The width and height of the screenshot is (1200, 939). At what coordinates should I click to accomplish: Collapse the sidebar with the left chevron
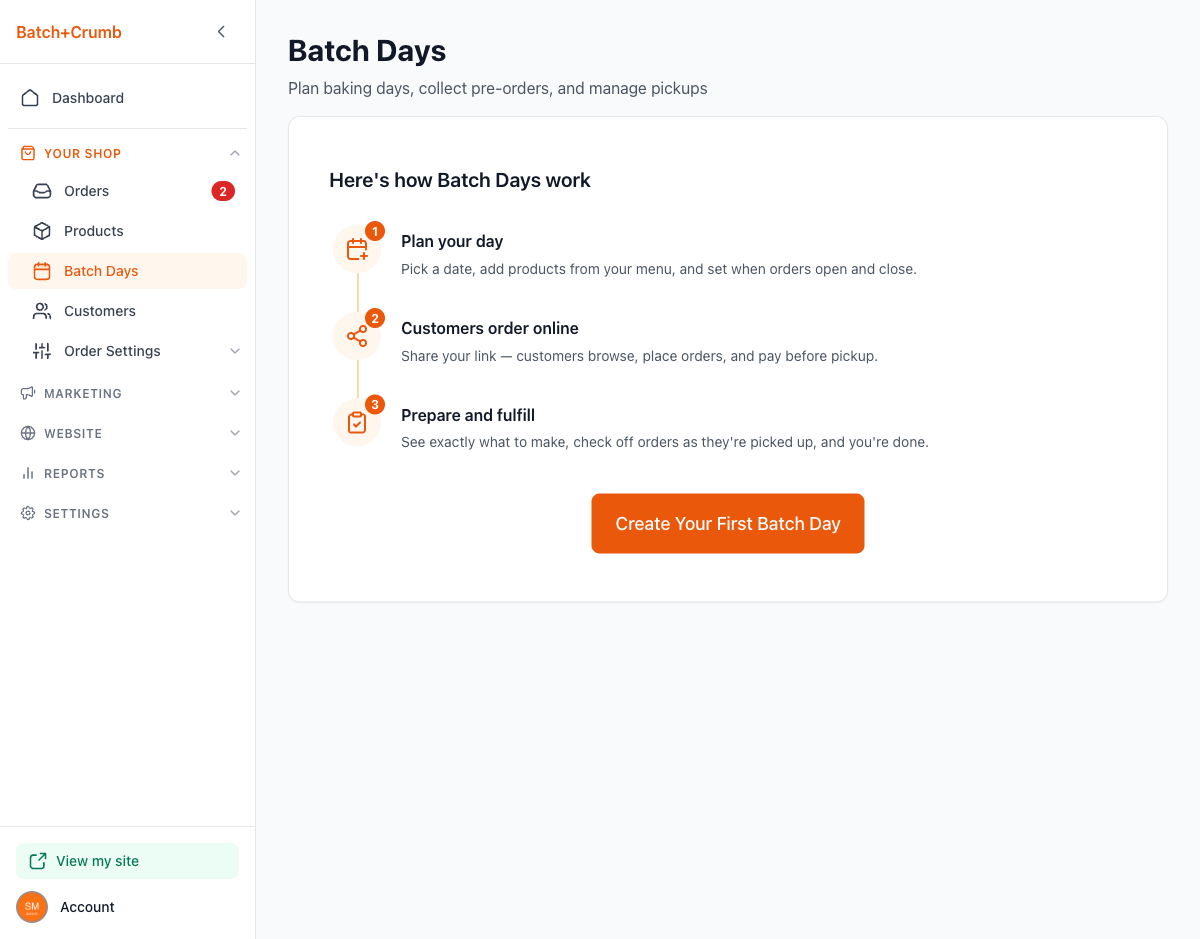221,32
